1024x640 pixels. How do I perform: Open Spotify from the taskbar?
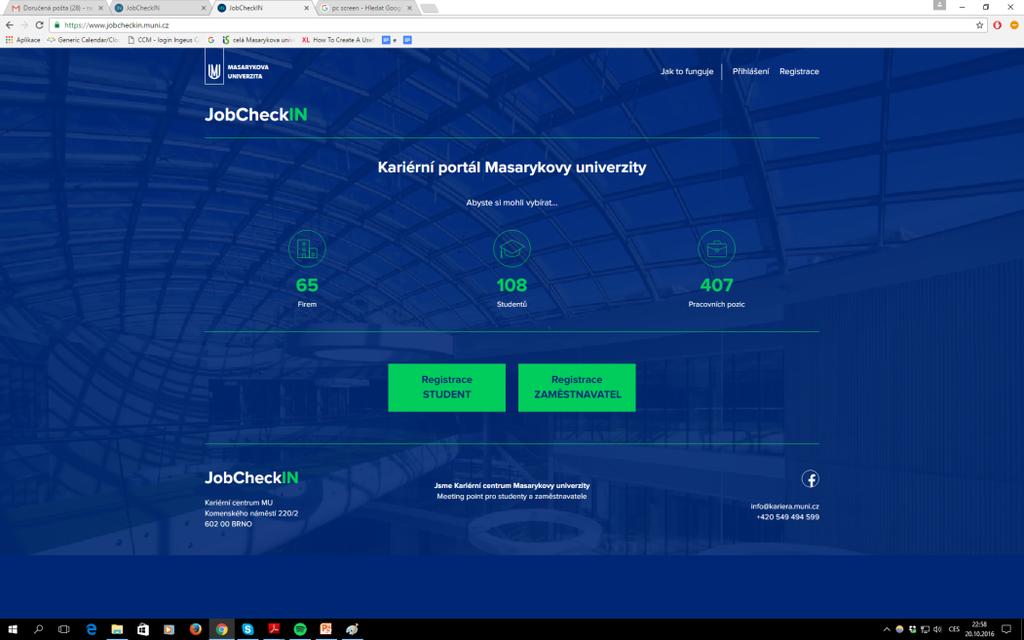click(300, 630)
